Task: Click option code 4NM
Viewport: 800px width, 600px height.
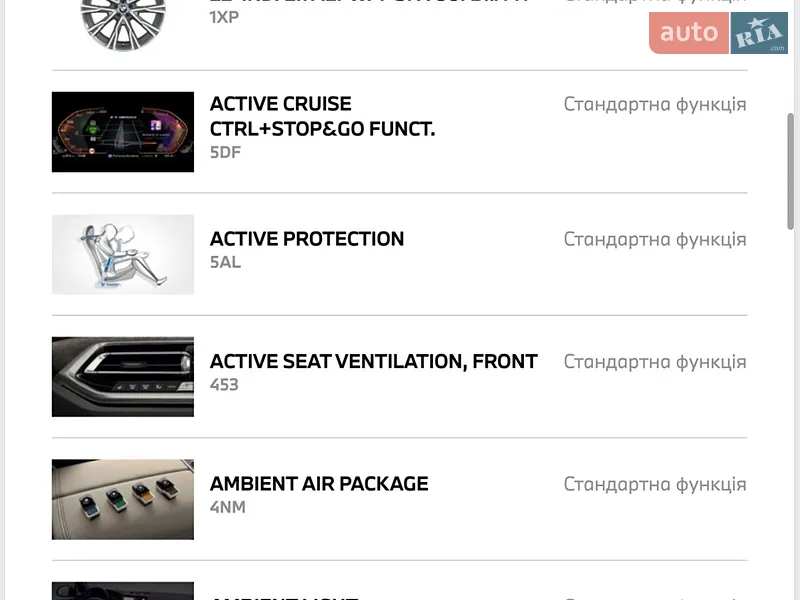Action: [228, 507]
